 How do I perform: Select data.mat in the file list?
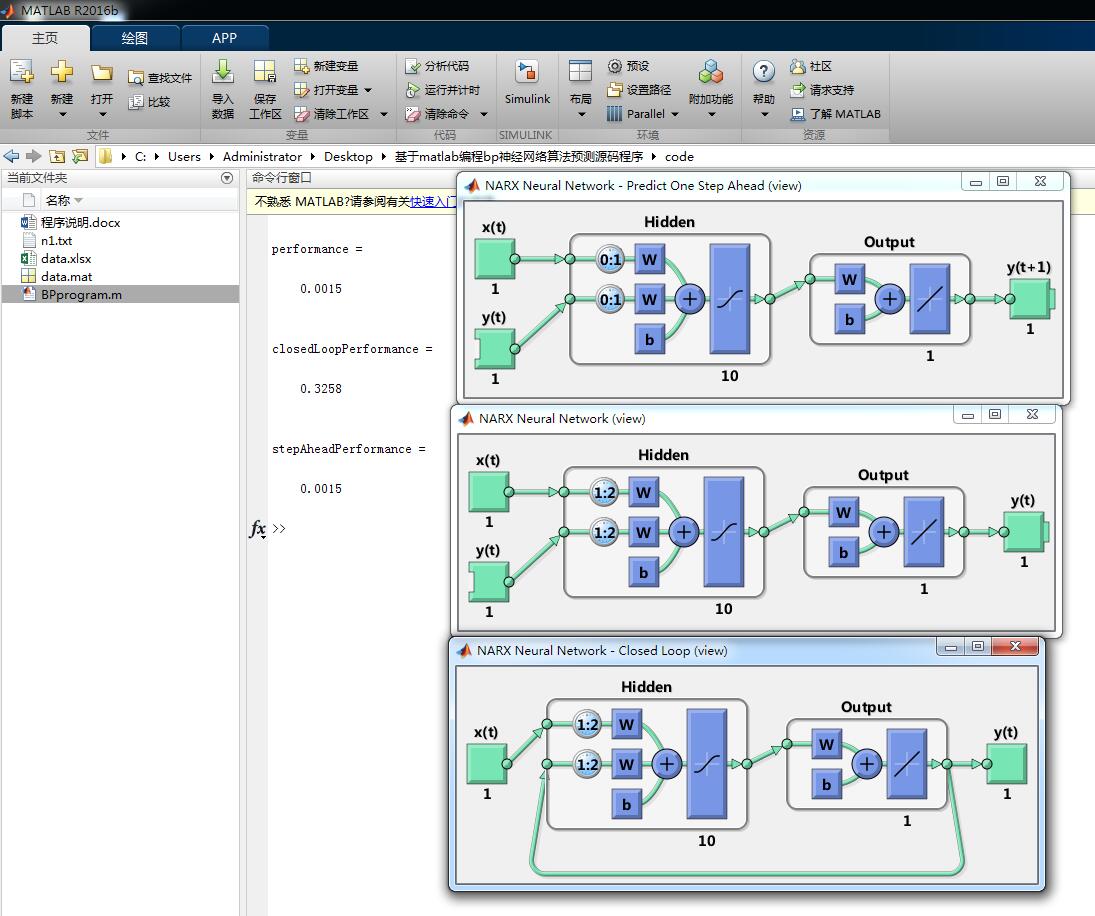point(66,277)
